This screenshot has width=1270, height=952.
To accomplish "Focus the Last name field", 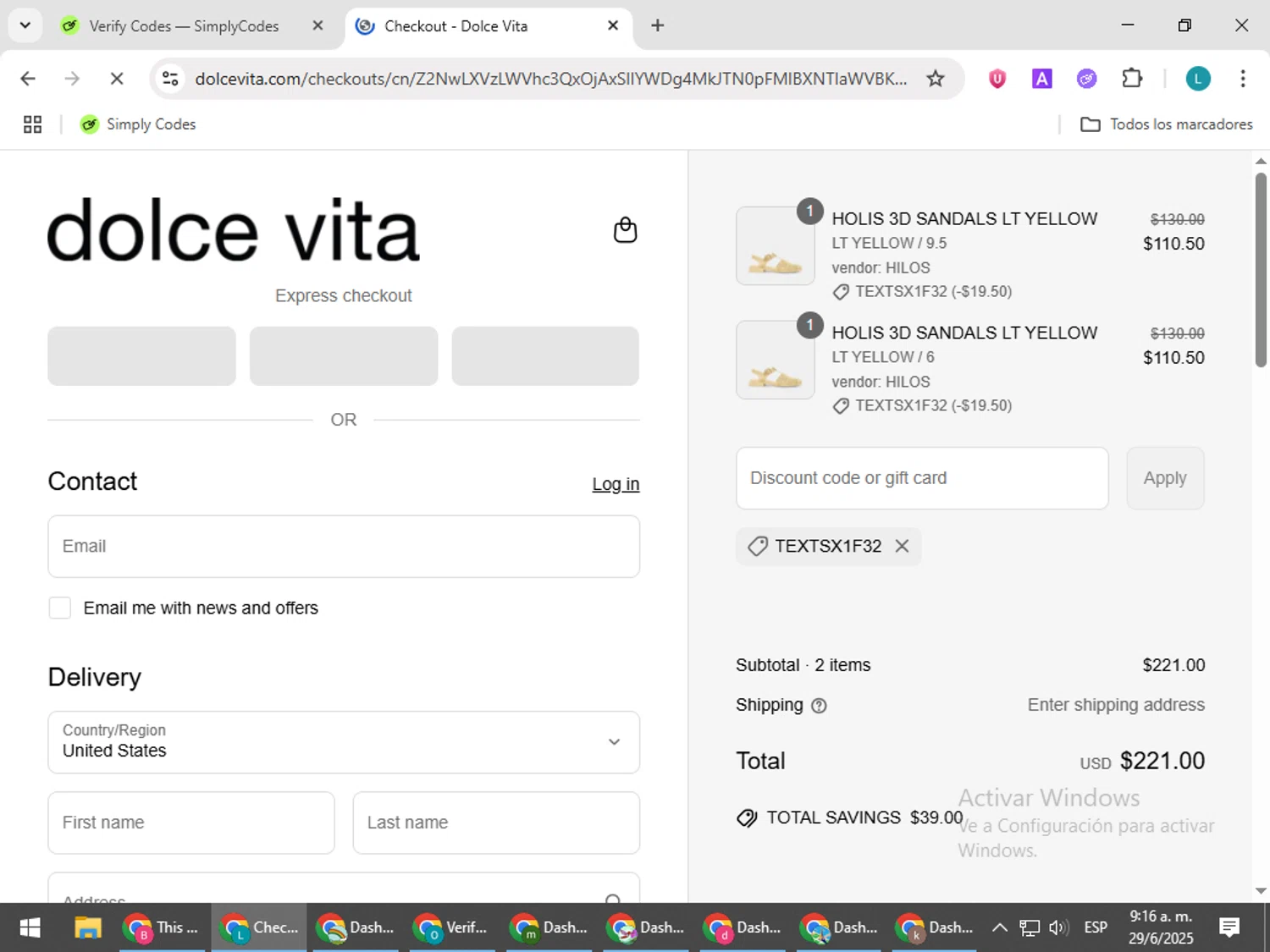I will 496,823.
